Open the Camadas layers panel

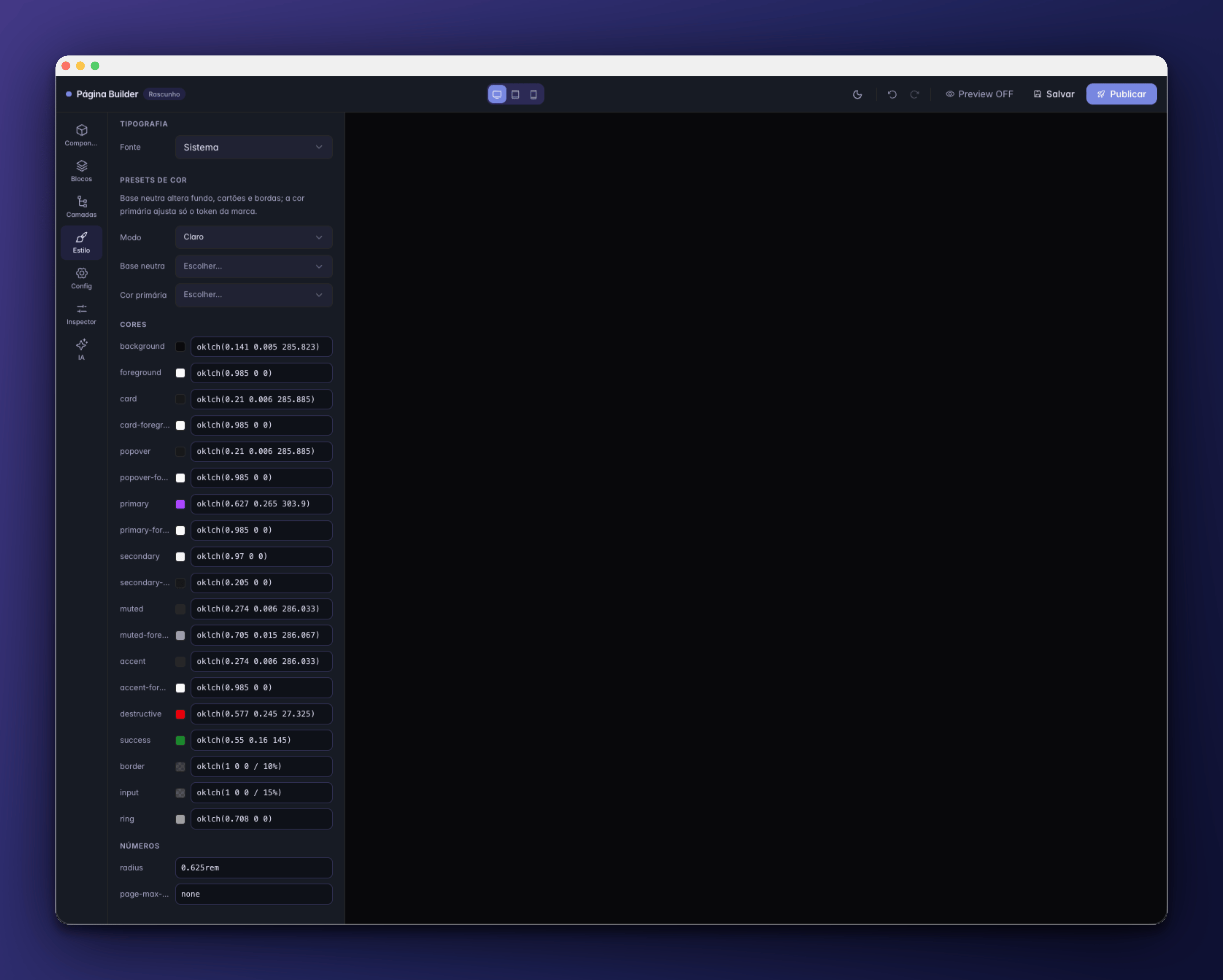(81, 207)
